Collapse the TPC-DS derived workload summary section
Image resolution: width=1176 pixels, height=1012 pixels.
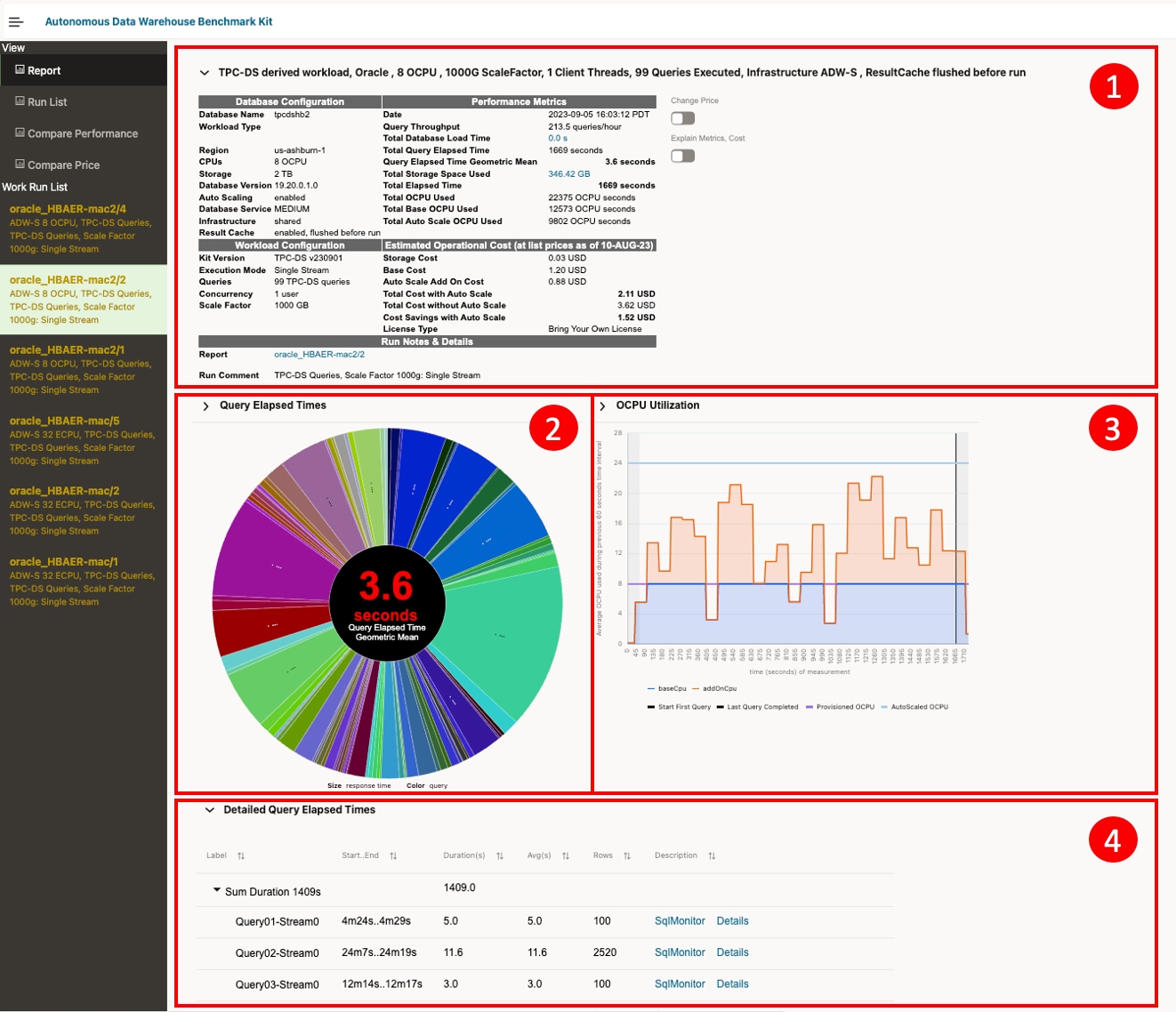(205, 73)
